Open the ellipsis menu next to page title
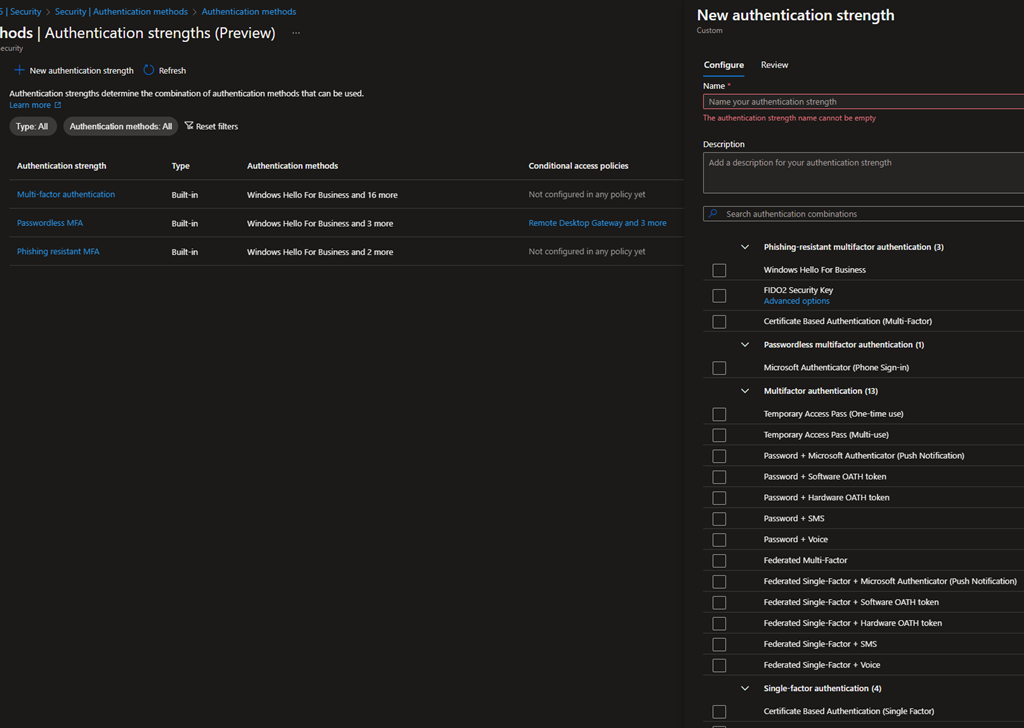 point(296,33)
